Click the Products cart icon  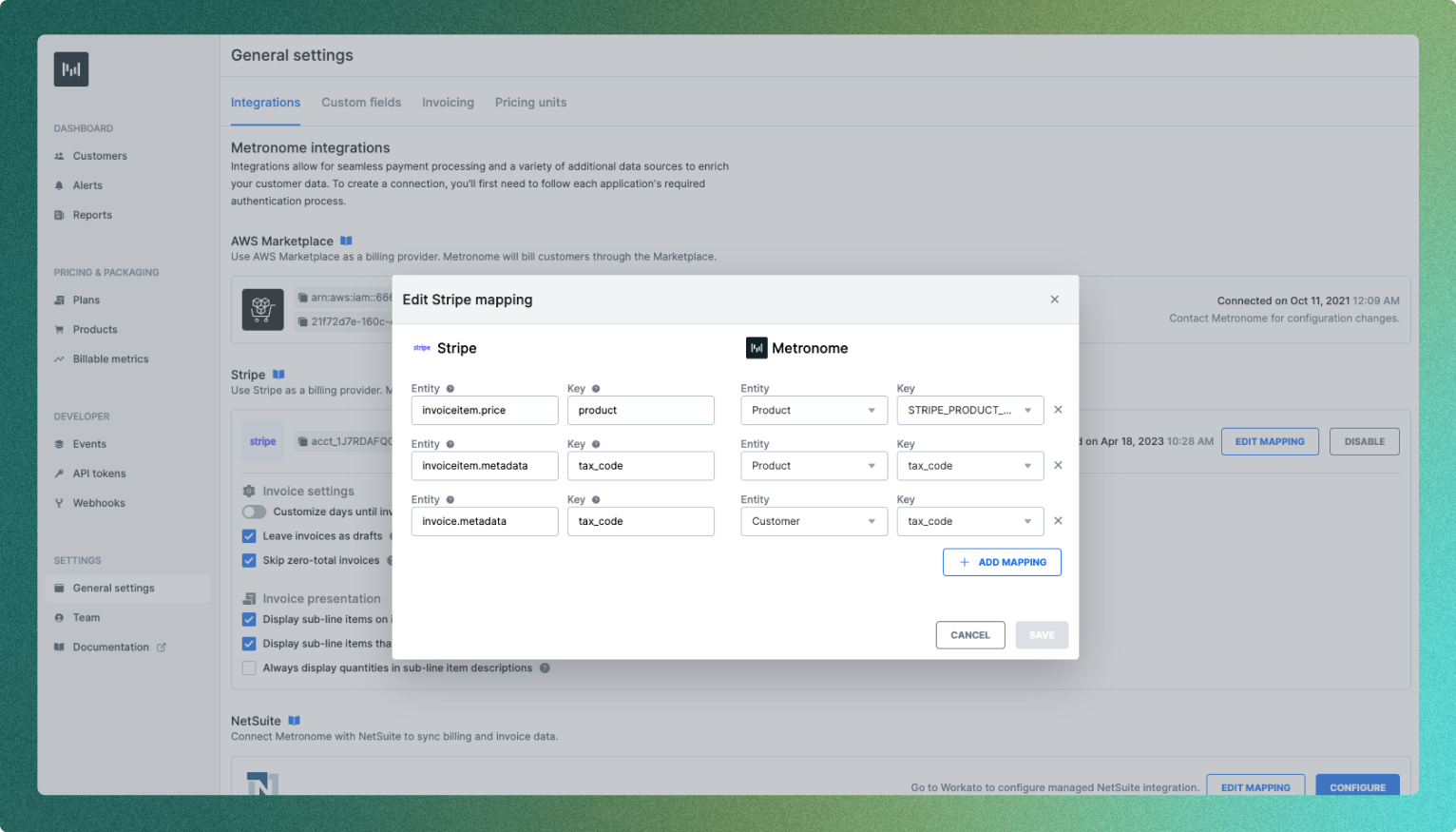point(59,329)
